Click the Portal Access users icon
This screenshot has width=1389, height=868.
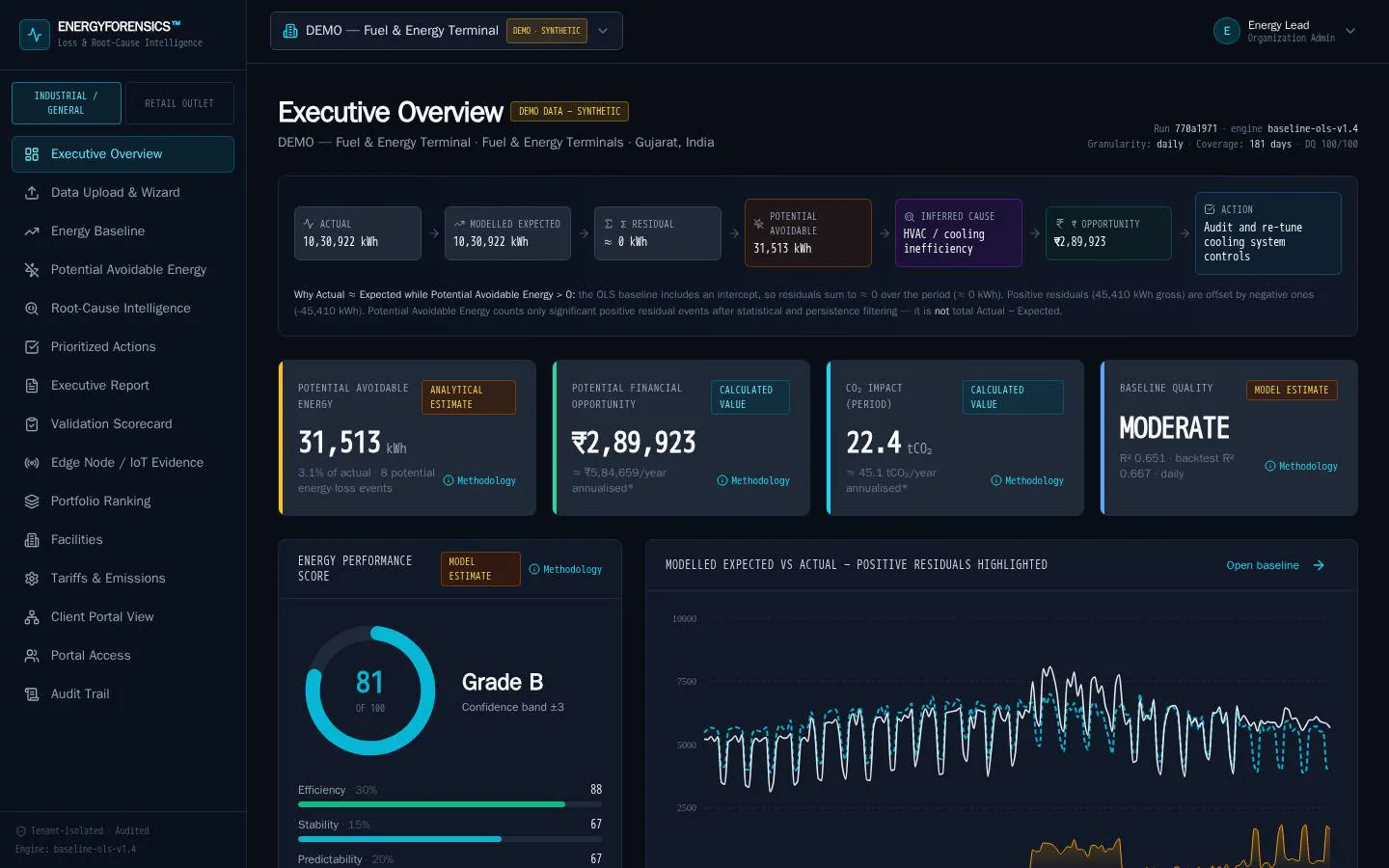pos(32,656)
